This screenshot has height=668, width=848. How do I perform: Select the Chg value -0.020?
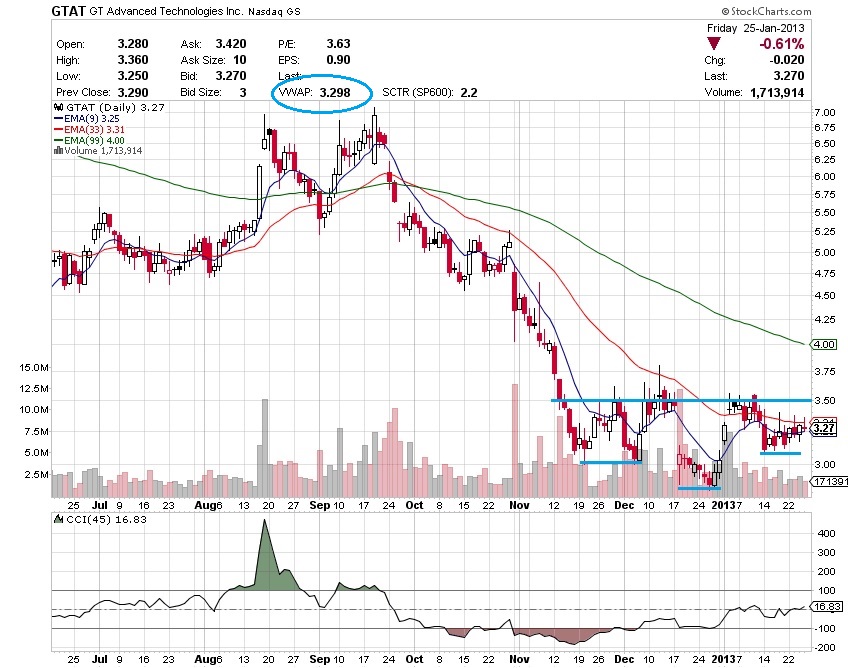786,60
